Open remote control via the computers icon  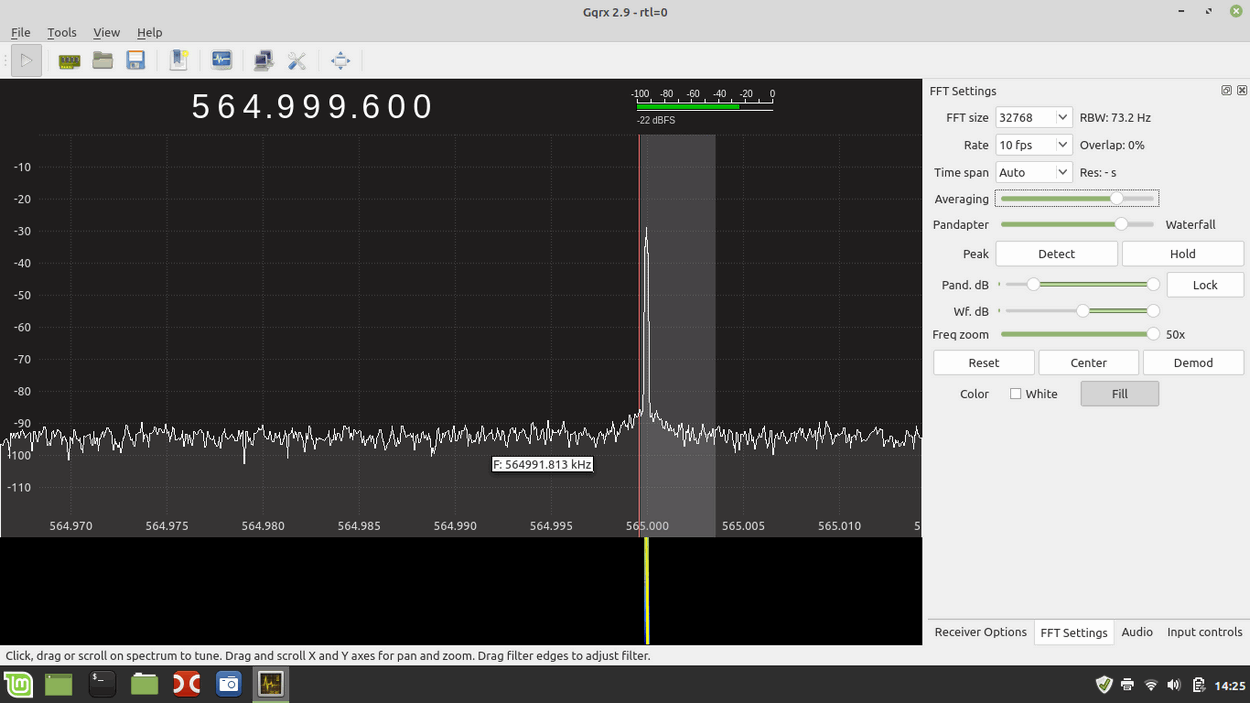(263, 60)
